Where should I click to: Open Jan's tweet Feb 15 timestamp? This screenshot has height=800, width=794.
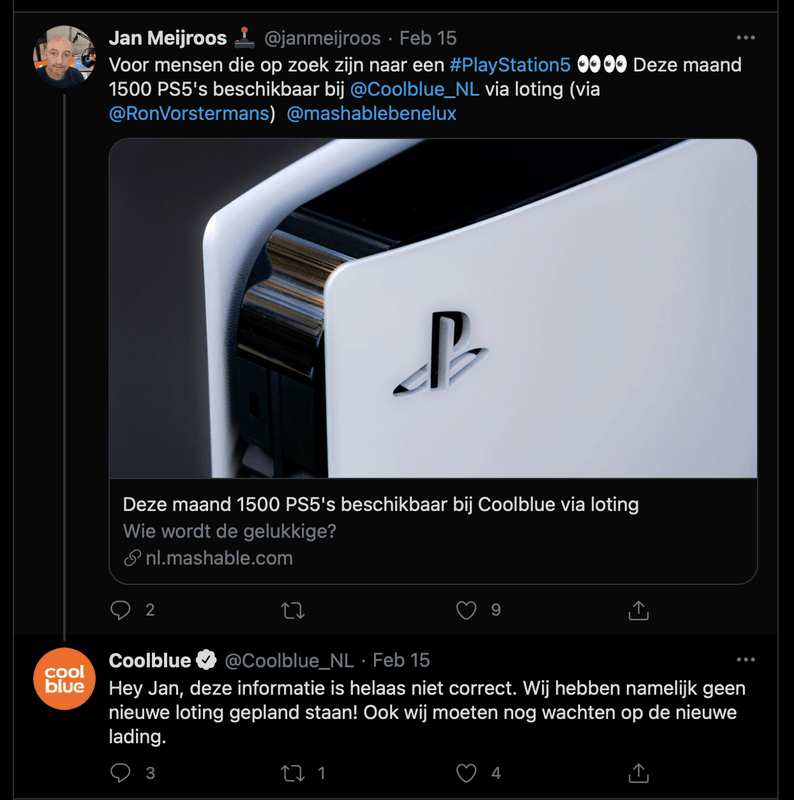427,38
